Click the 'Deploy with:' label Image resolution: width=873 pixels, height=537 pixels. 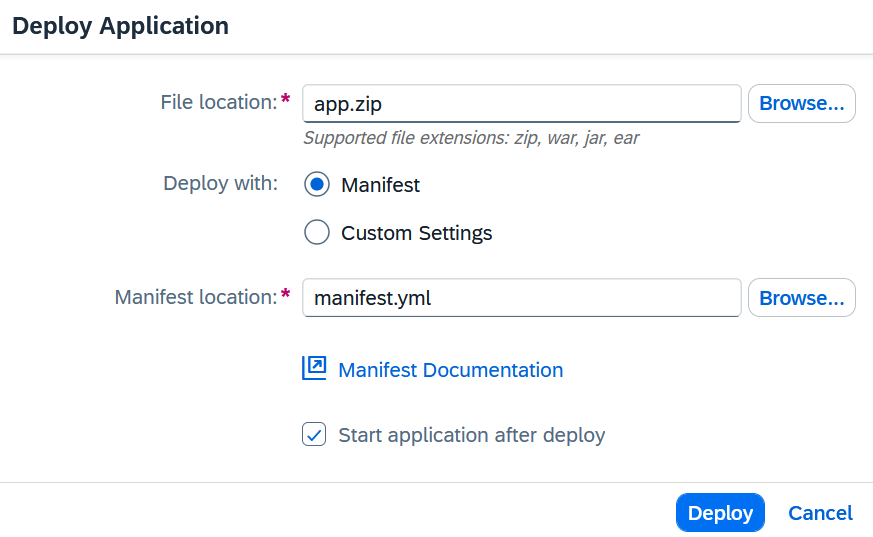pyautogui.click(x=220, y=183)
